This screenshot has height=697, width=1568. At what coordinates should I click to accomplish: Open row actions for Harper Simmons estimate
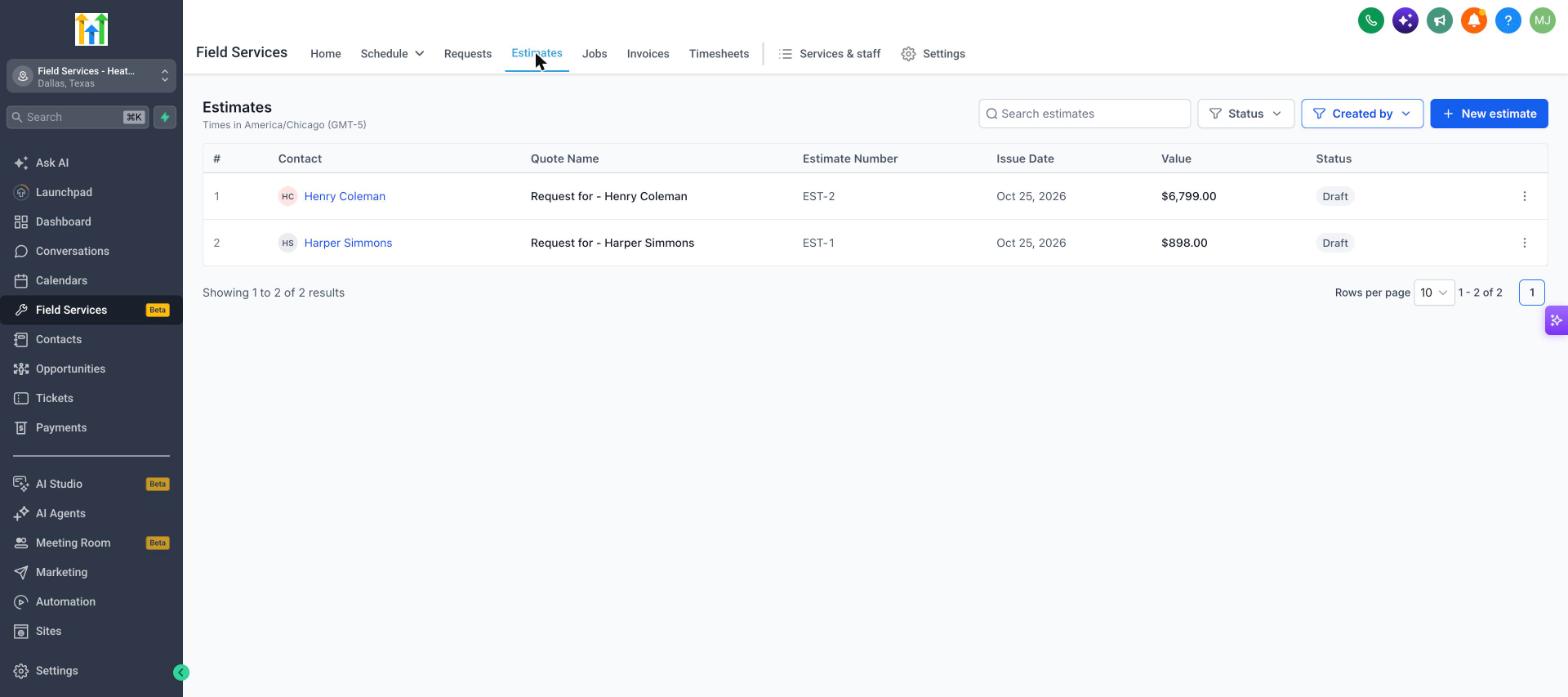click(1524, 243)
